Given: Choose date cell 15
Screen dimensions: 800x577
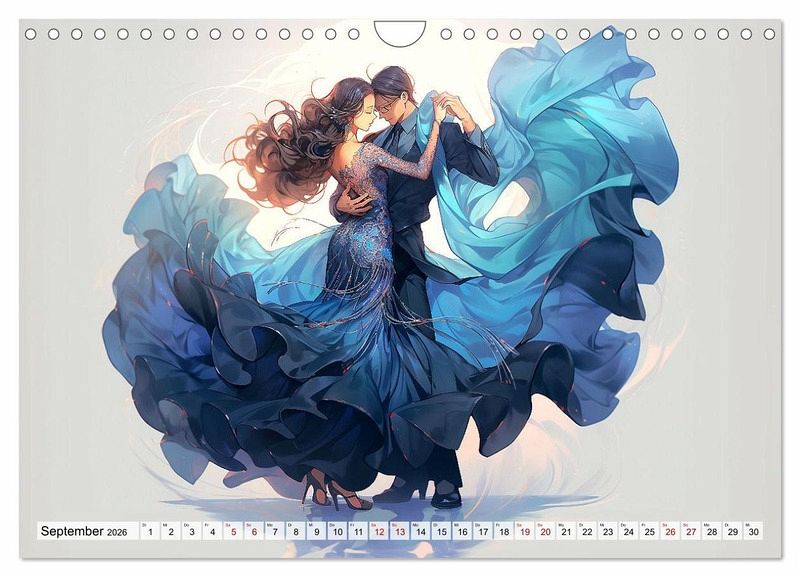Looking at the screenshot, I should (441, 531).
